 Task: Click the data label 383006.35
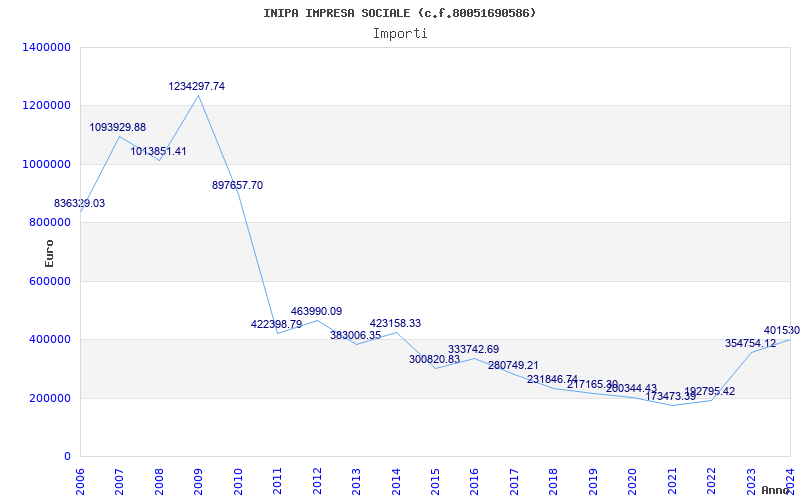pyautogui.click(x=356, y=335)
